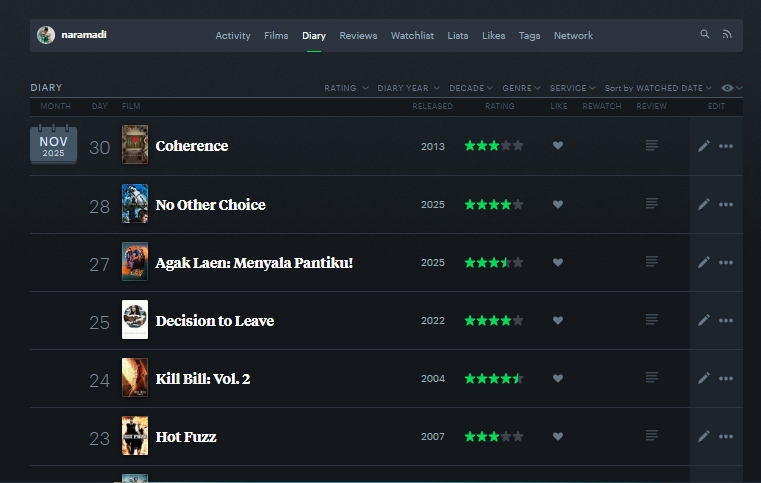Toggle like heart for Kill Bill: Vol. 2
761x483 pixels.
(x=558, y=379)
